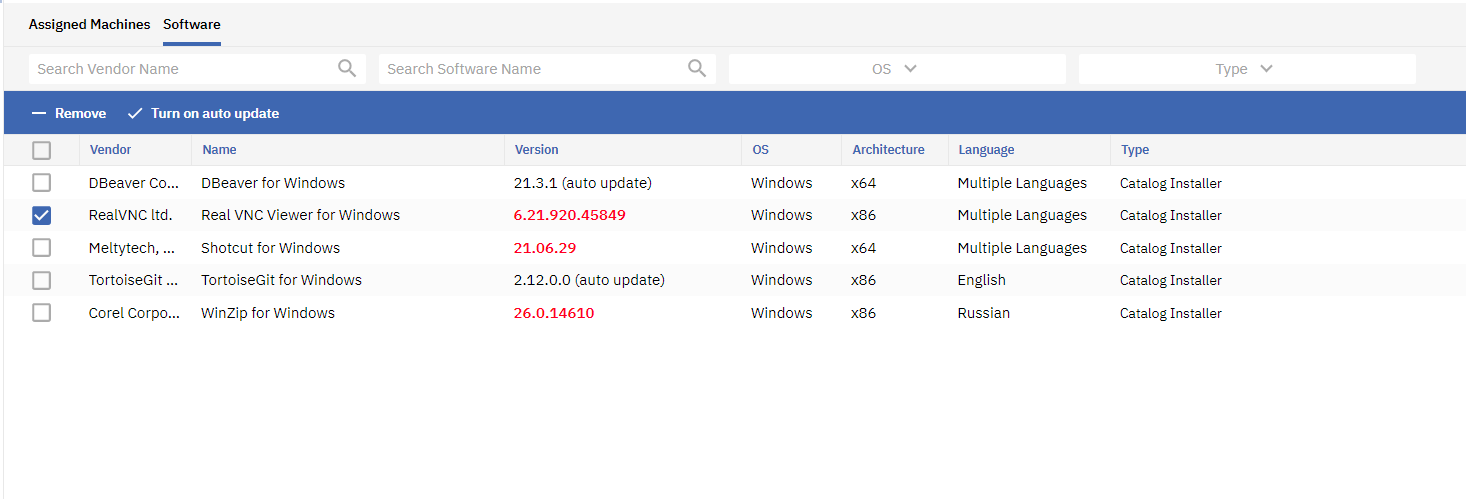Click red version 6.21.920.45849
The width and height of the screenshot is (1466, 499).
[x=569, y=215]
